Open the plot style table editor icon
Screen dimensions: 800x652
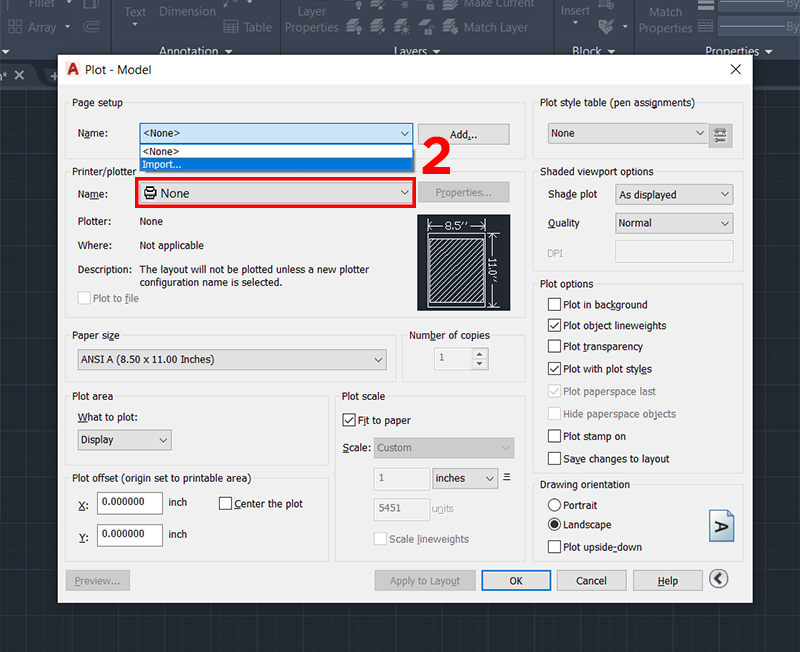pyautogui.click(x=720, y=134)
